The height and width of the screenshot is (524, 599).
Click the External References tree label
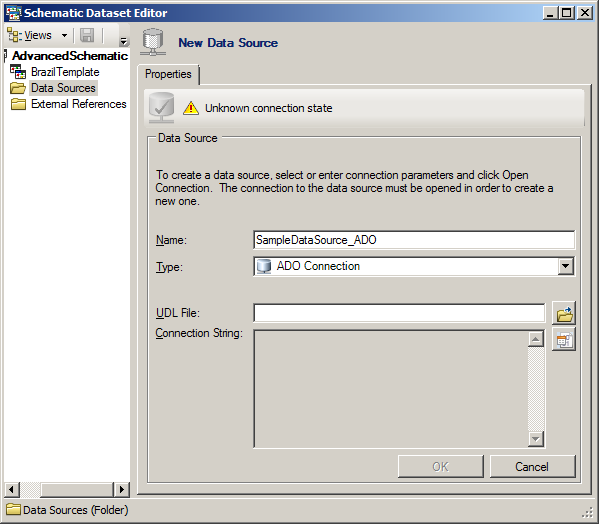click(x=79, y=104)
